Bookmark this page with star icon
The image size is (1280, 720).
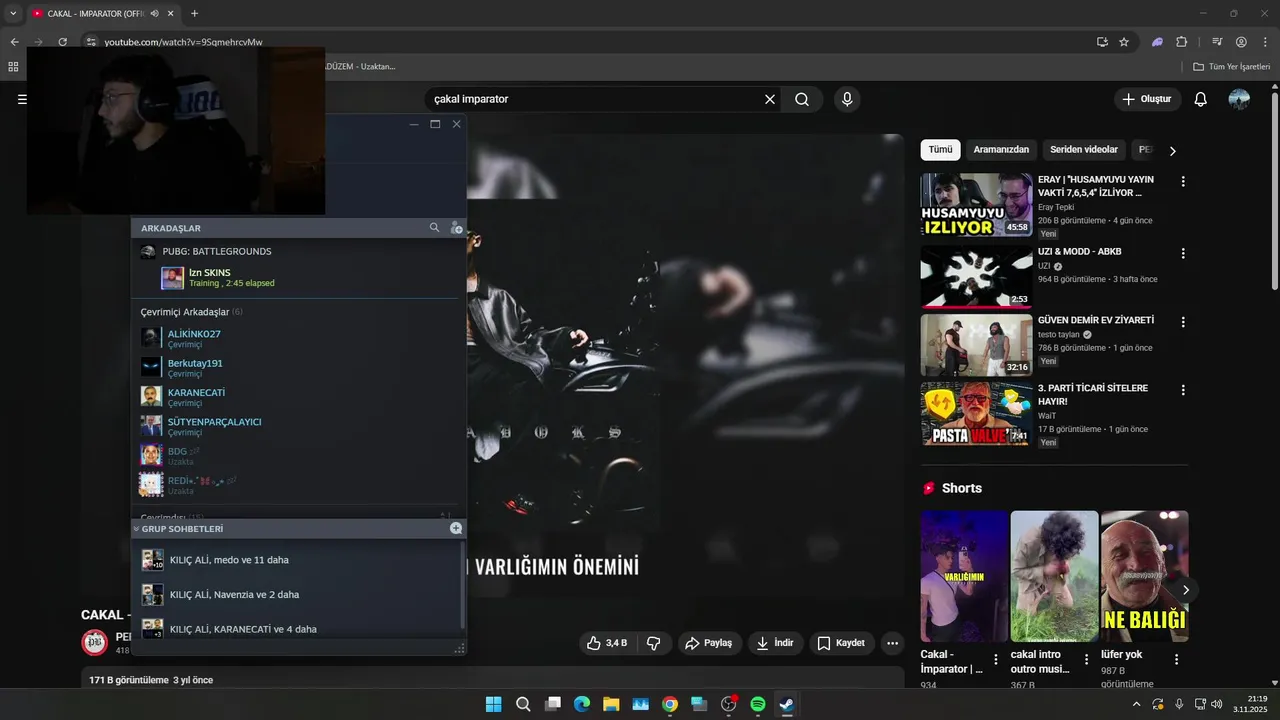1124,42
